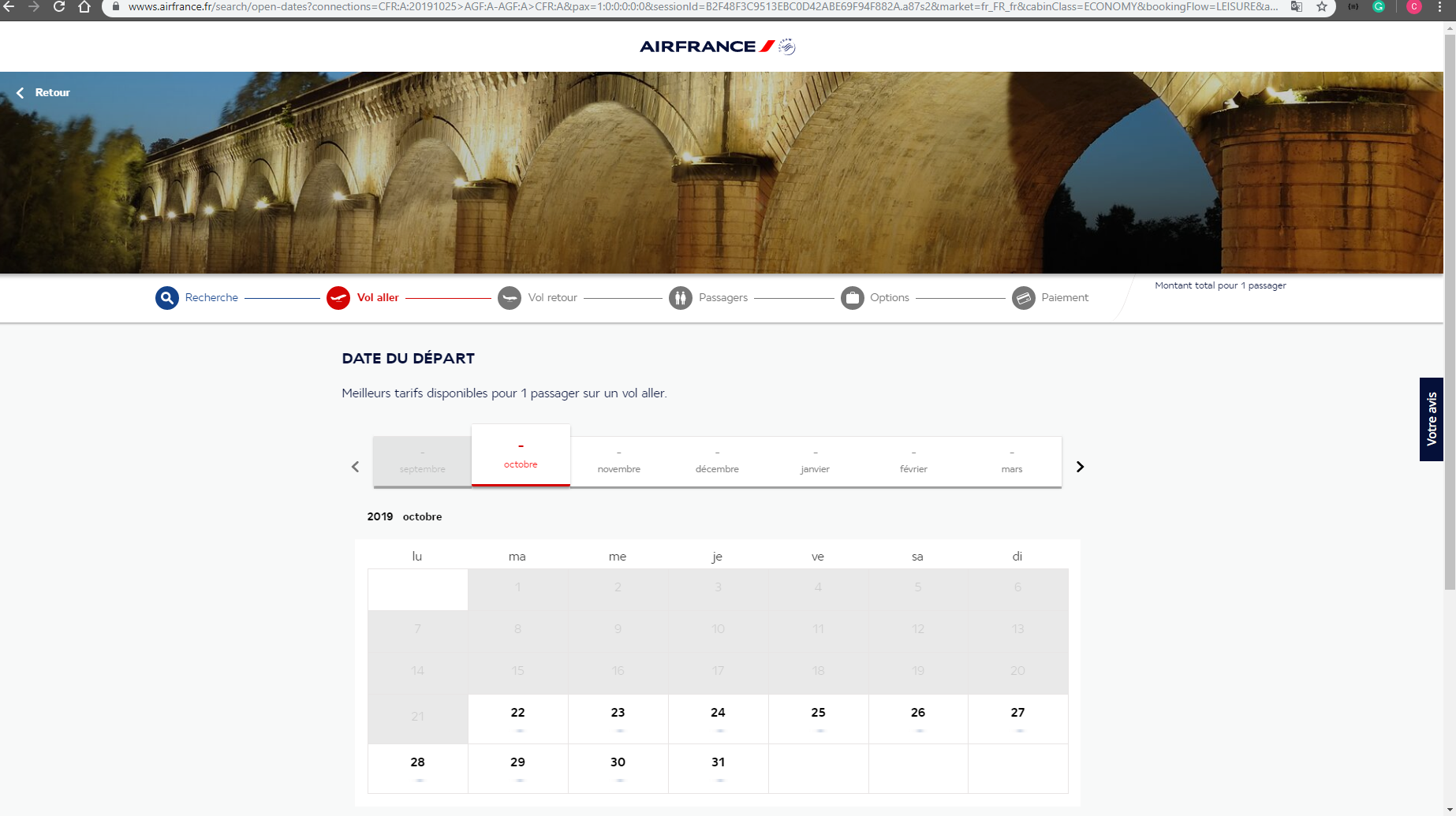The width and height of the screenshot is (1456, 816).
Task: Show previous months with the left chevron
Action: tap(355, 466)
